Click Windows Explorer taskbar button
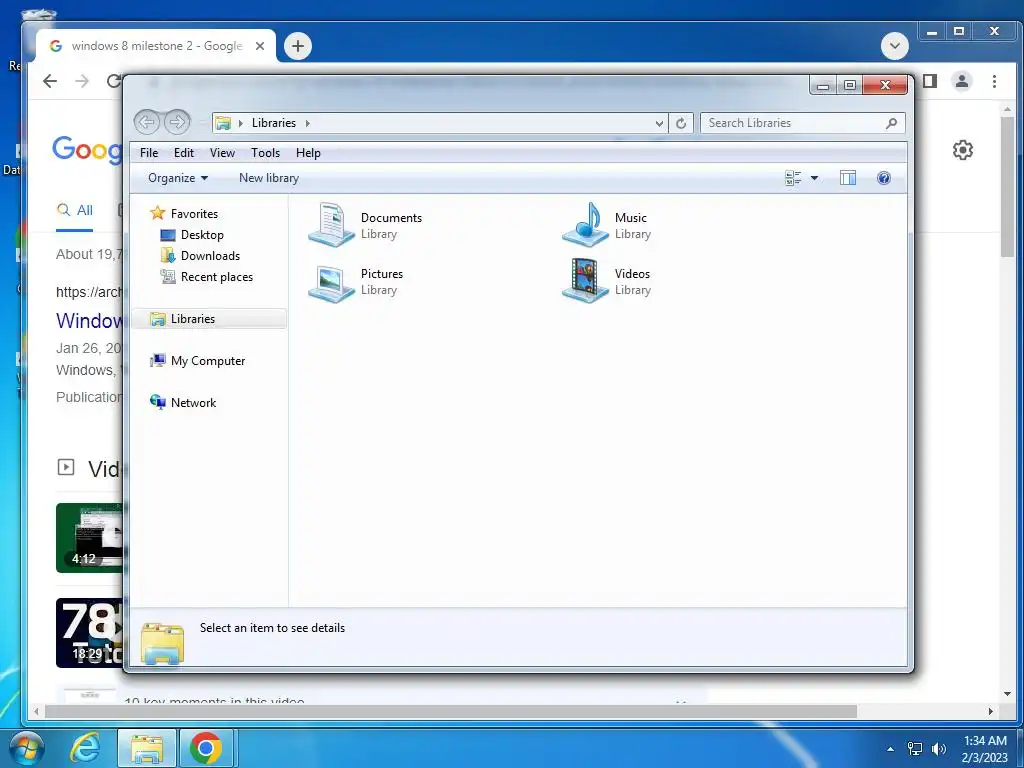 point(146,748)
